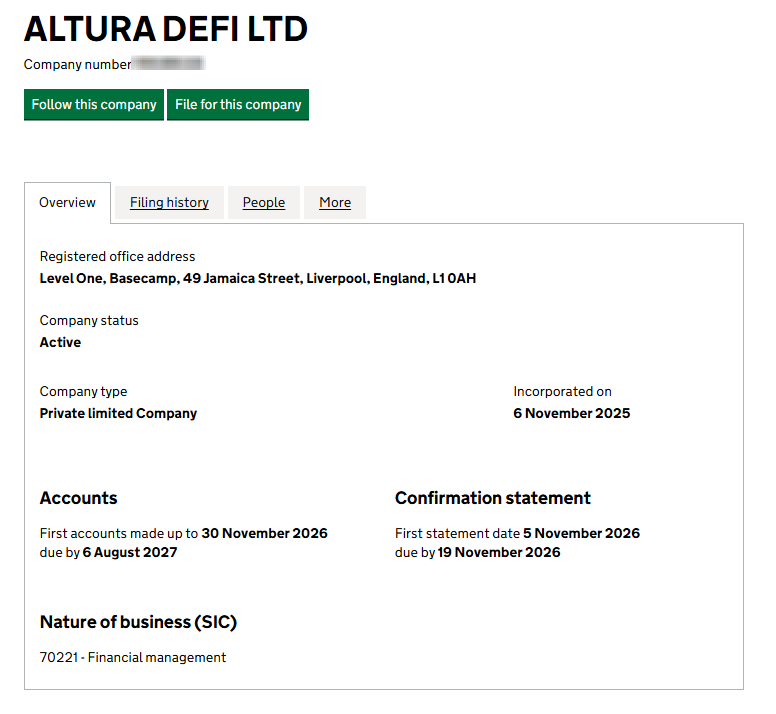The height and width of the screenshot is (714, 776).
Task: Click the Follow this company button
Action: point(94,104)
